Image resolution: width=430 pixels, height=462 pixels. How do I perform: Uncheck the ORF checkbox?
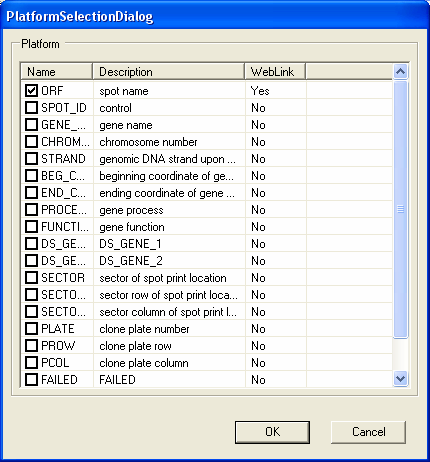point(31,91)
